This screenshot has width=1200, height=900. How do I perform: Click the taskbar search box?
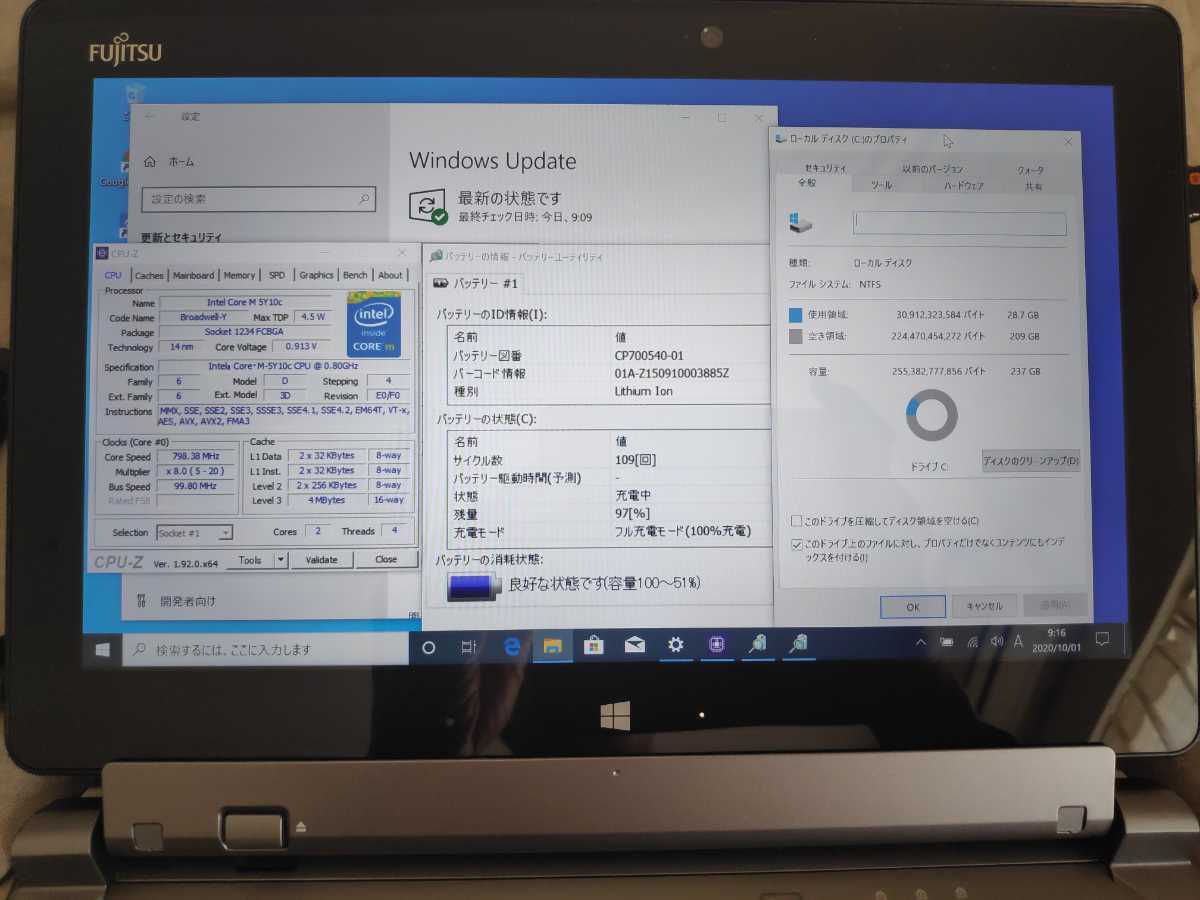coord(266,650)
